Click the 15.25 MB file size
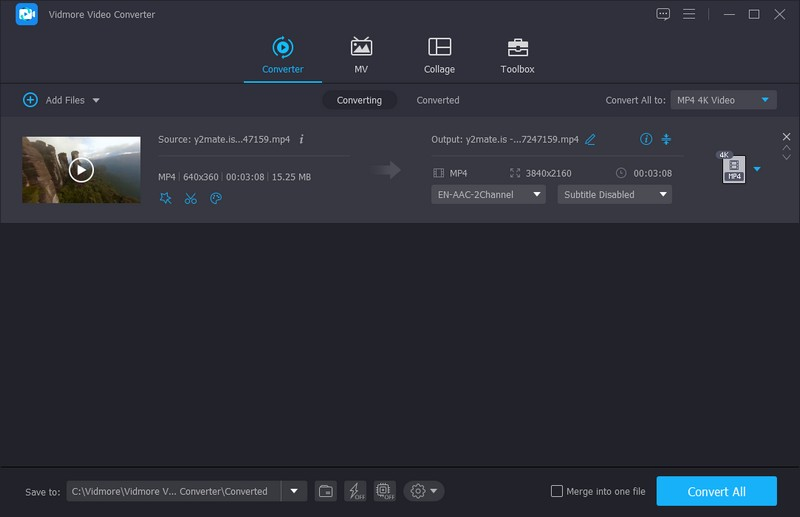The image size is (800, 517). tap(291, 177)
